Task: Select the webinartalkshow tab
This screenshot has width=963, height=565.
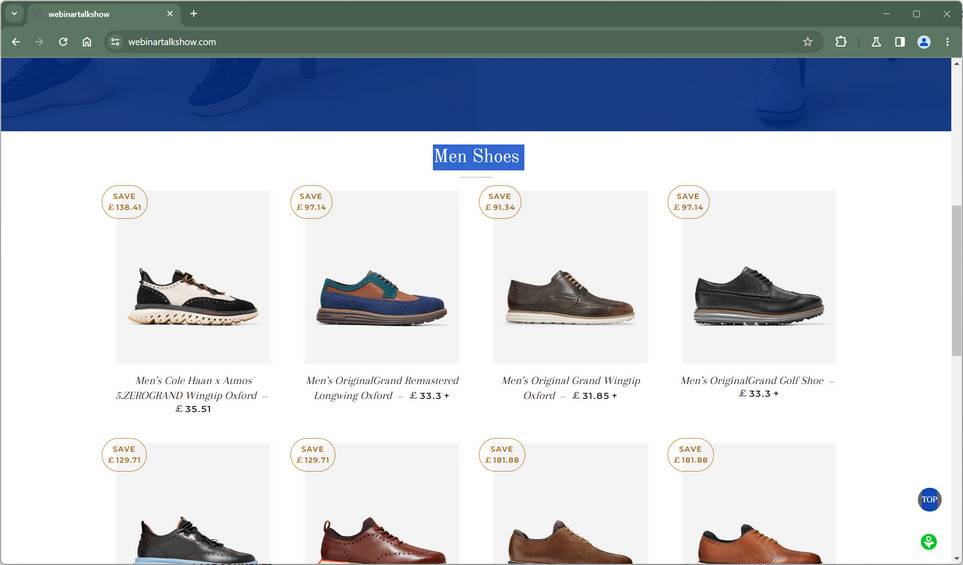Action: (x=103, y=14)
